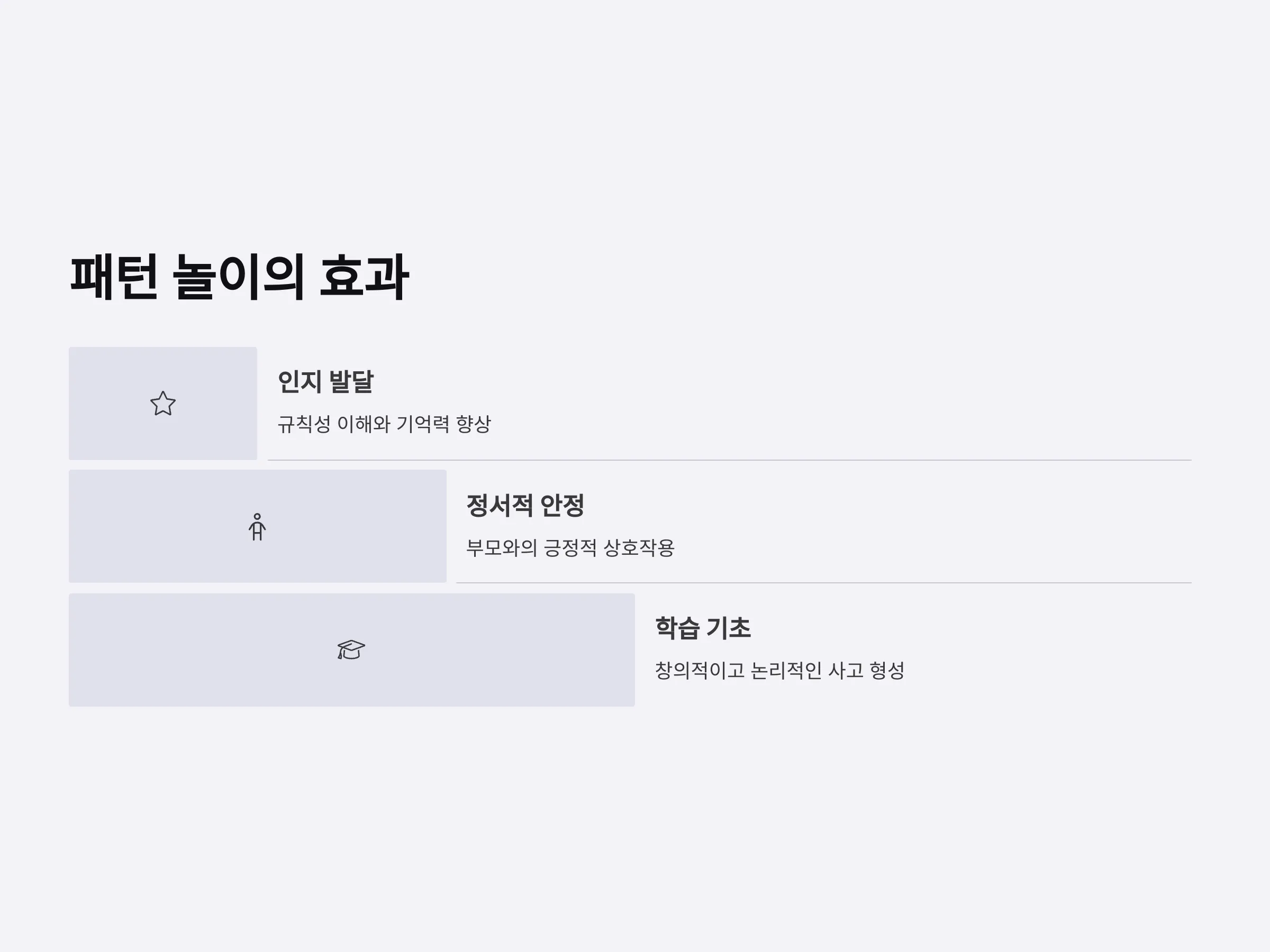Screen dimensions: 1270x952
Task: Click the text 창의적이고 논리적인 사고 형성
Action: (779, 671)
